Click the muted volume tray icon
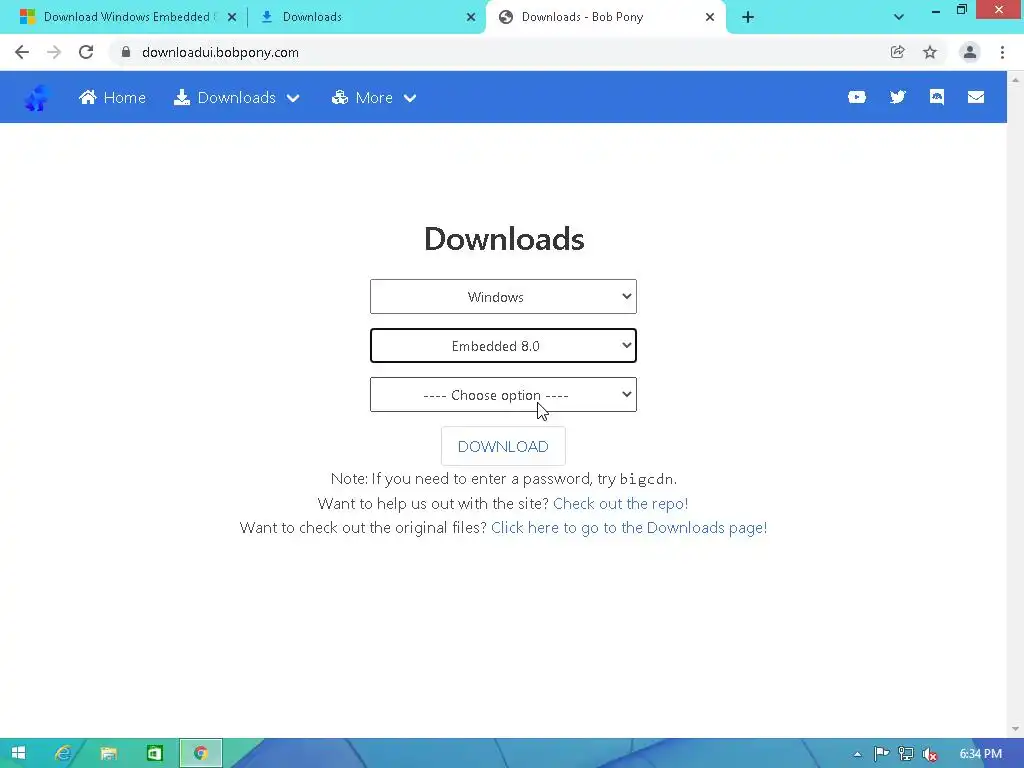Image resolution: width=1024 pixels, height=768 pixels. coord(929,754)
